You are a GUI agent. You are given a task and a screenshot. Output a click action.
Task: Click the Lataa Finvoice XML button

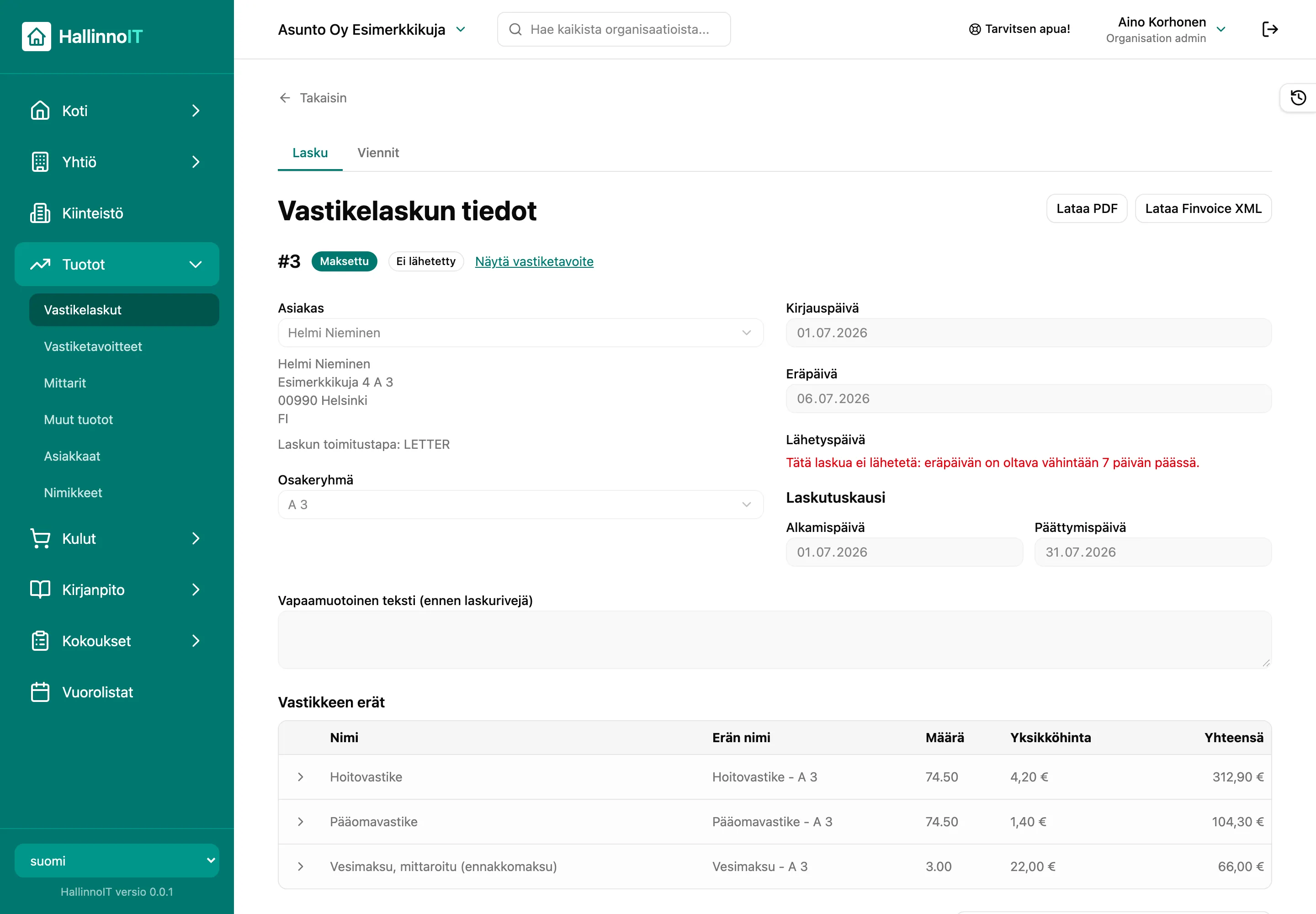click(1203, 208)
